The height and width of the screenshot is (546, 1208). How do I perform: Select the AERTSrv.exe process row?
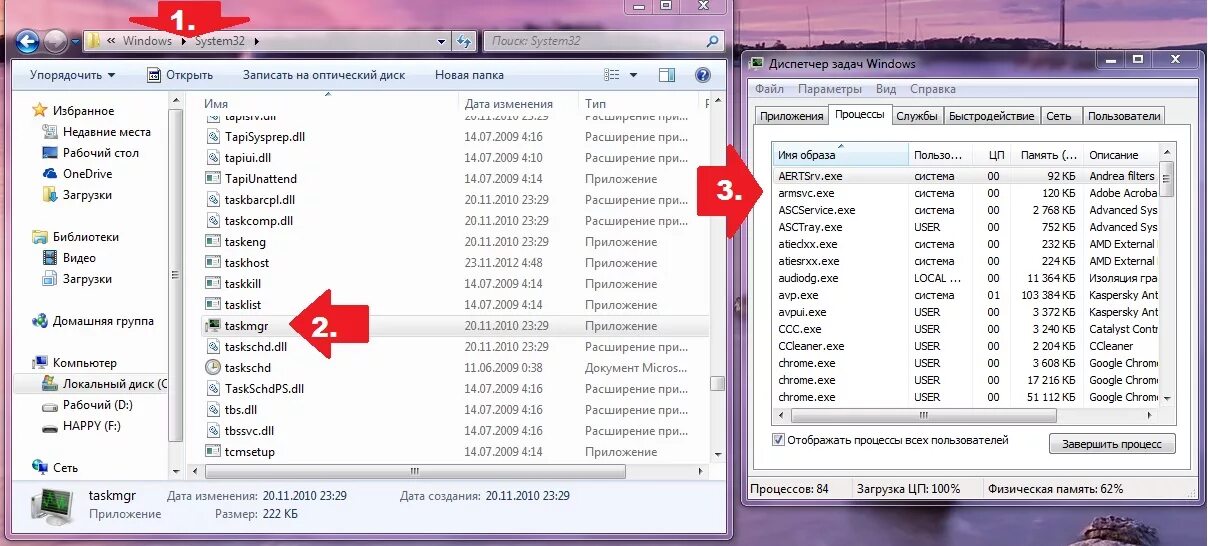(x=965, y=176)
